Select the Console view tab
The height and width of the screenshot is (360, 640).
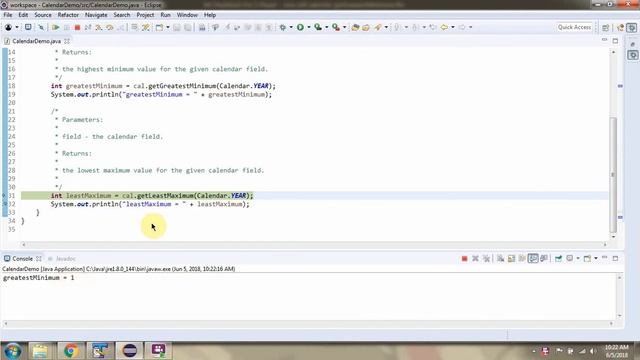coord(22,259)
